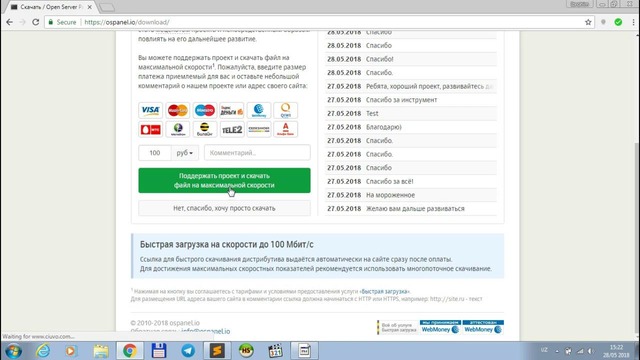Image resolution: width=640 pixels, height=360 pixels.
Task: Open Telegram from taskbar
Action: point(188,351)
